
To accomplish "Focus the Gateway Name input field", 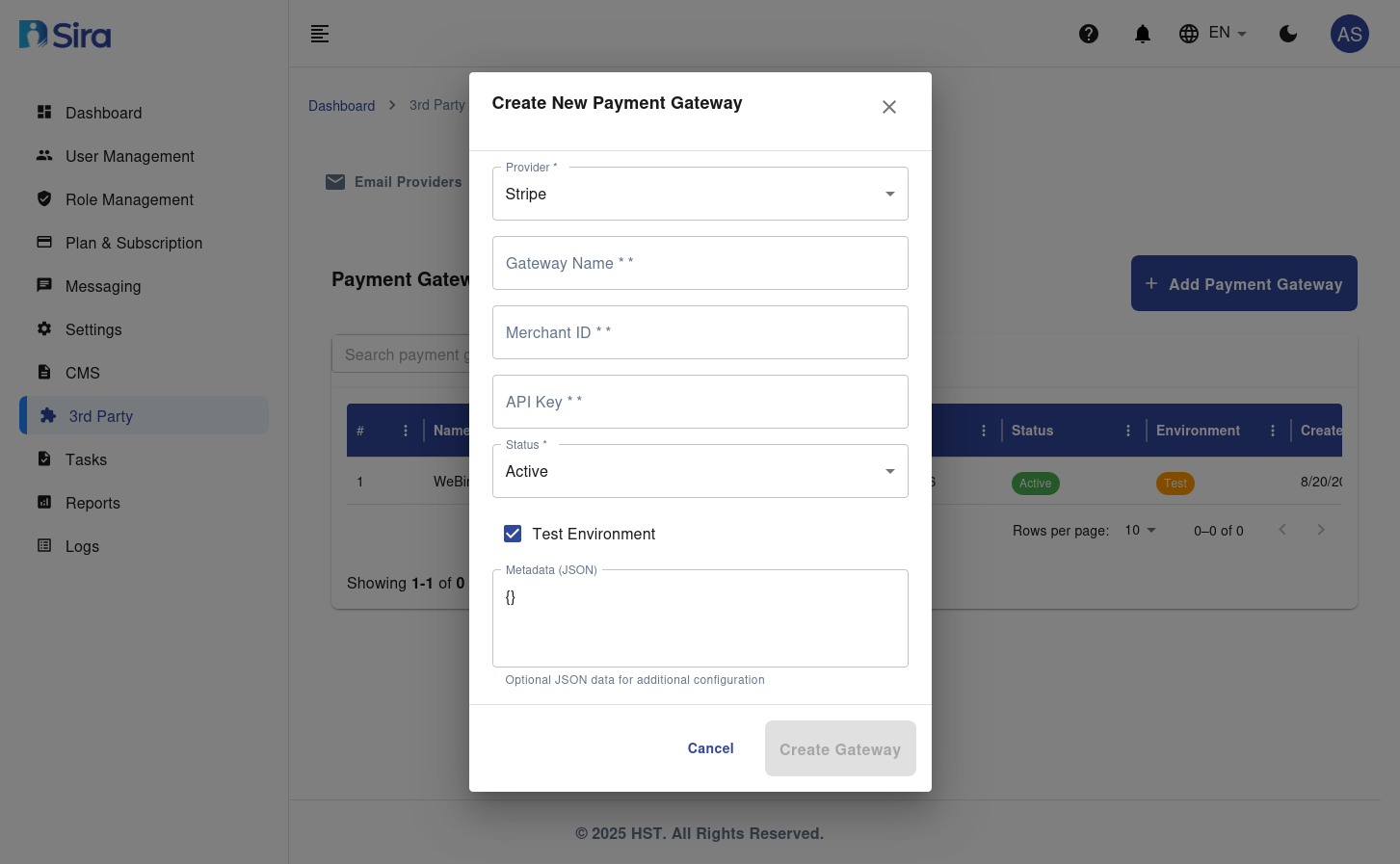I will tap(700, 263).
